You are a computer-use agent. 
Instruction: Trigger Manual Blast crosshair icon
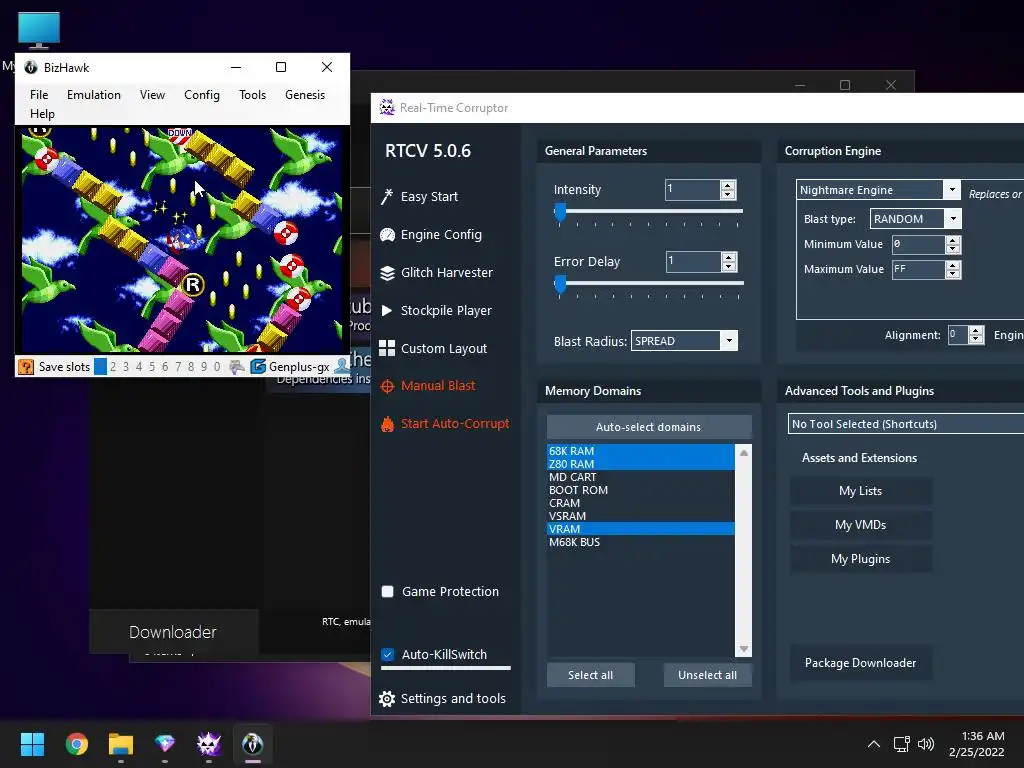coord(387,386)
